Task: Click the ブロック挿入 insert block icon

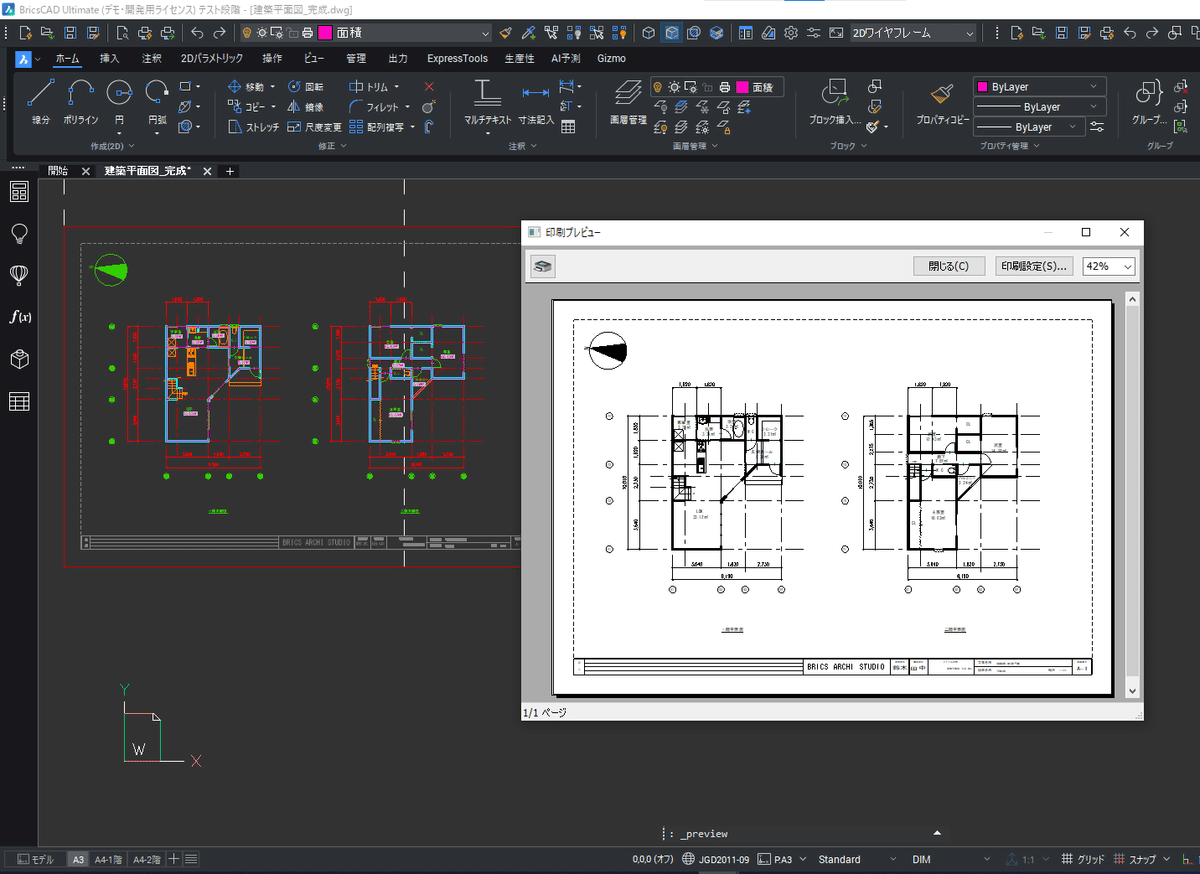Action: (834, 101)
